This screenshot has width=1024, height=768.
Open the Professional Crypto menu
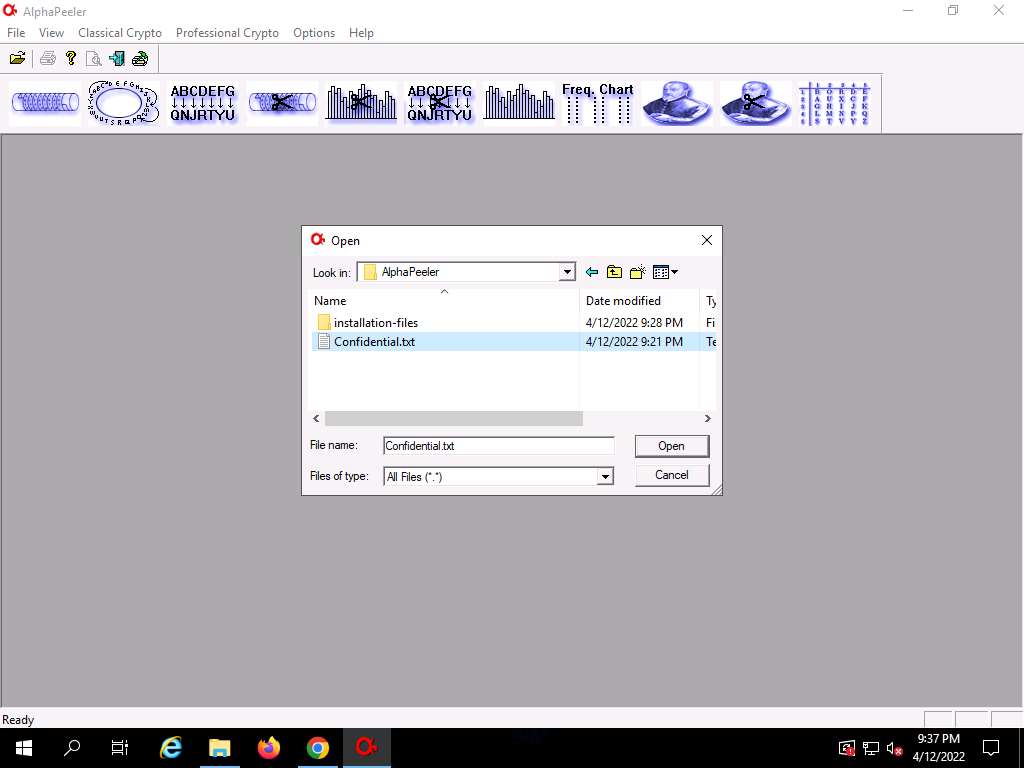(x=227, y=33)
